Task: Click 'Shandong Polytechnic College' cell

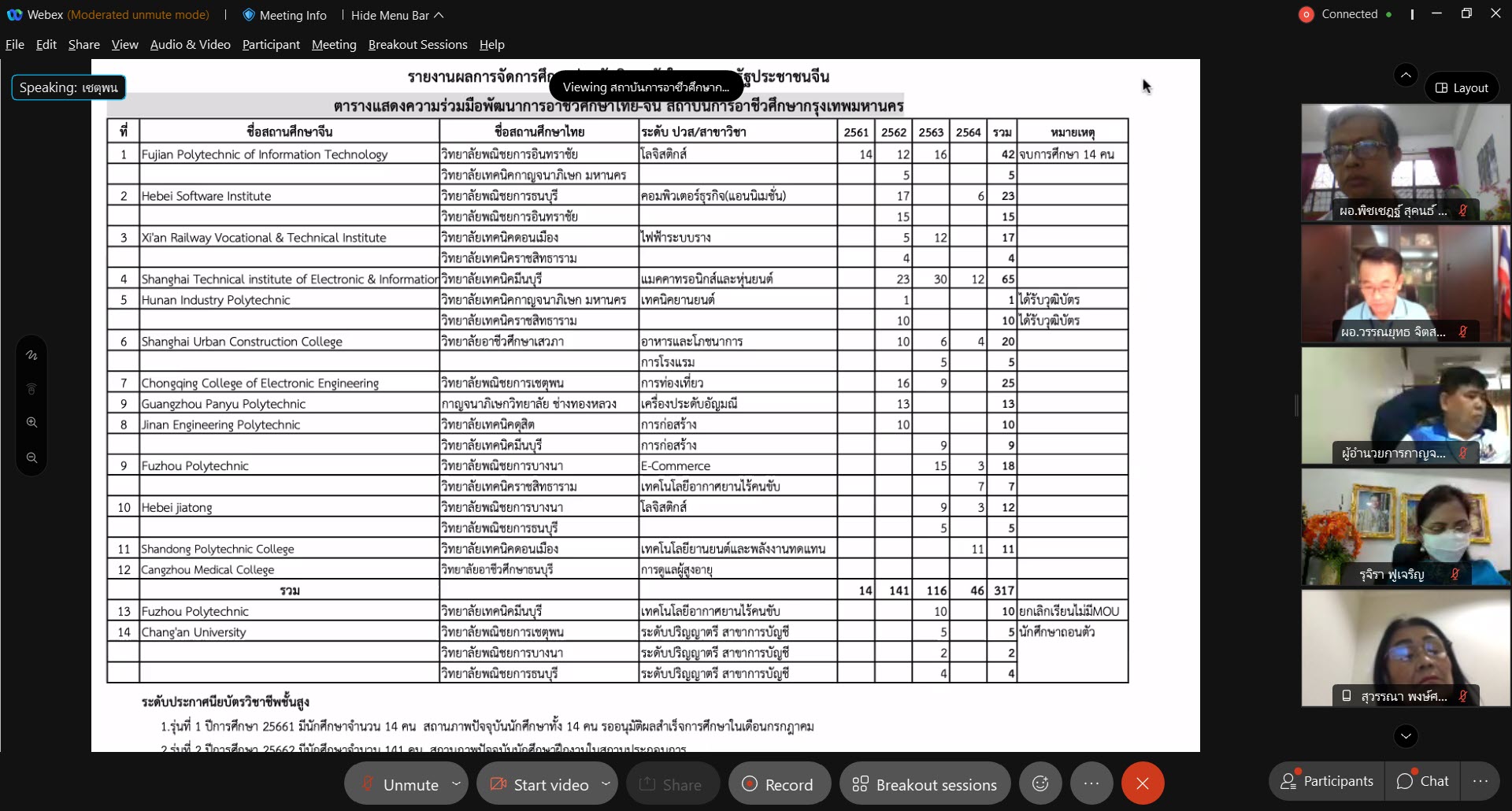Action: click(x=289, y=549)
